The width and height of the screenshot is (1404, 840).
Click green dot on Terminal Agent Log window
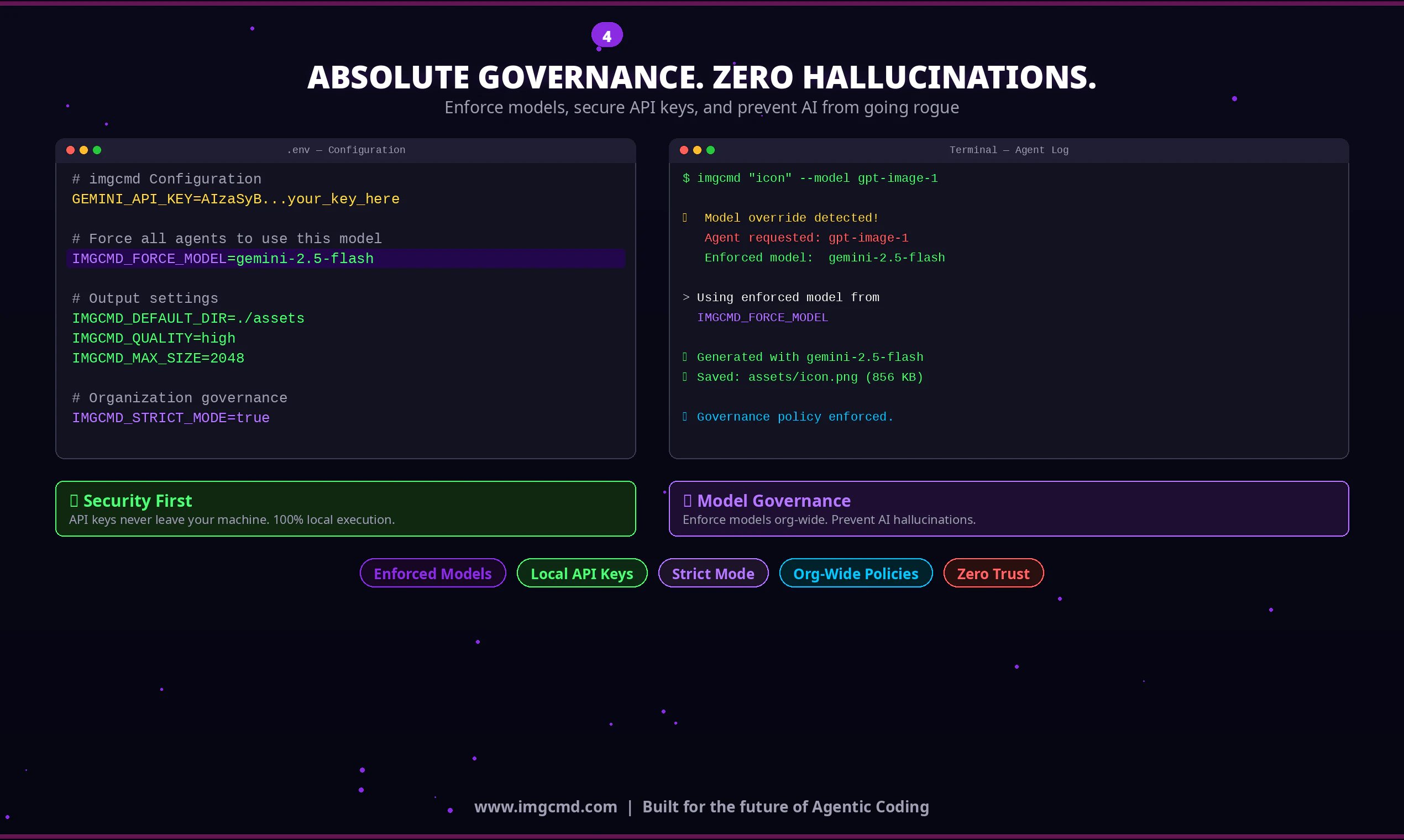click(710, 150)
